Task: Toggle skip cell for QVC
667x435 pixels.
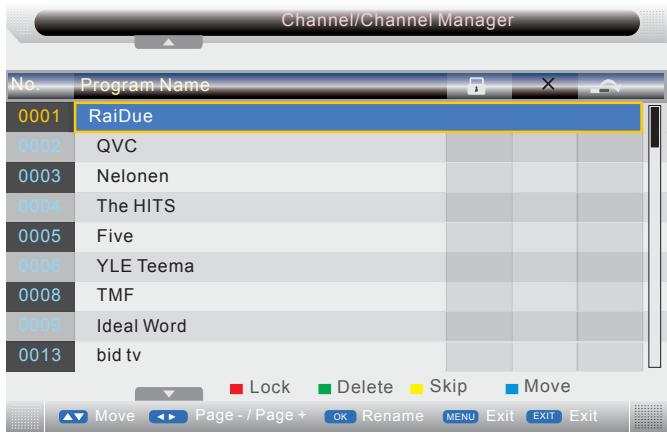Action: (610, 147)
